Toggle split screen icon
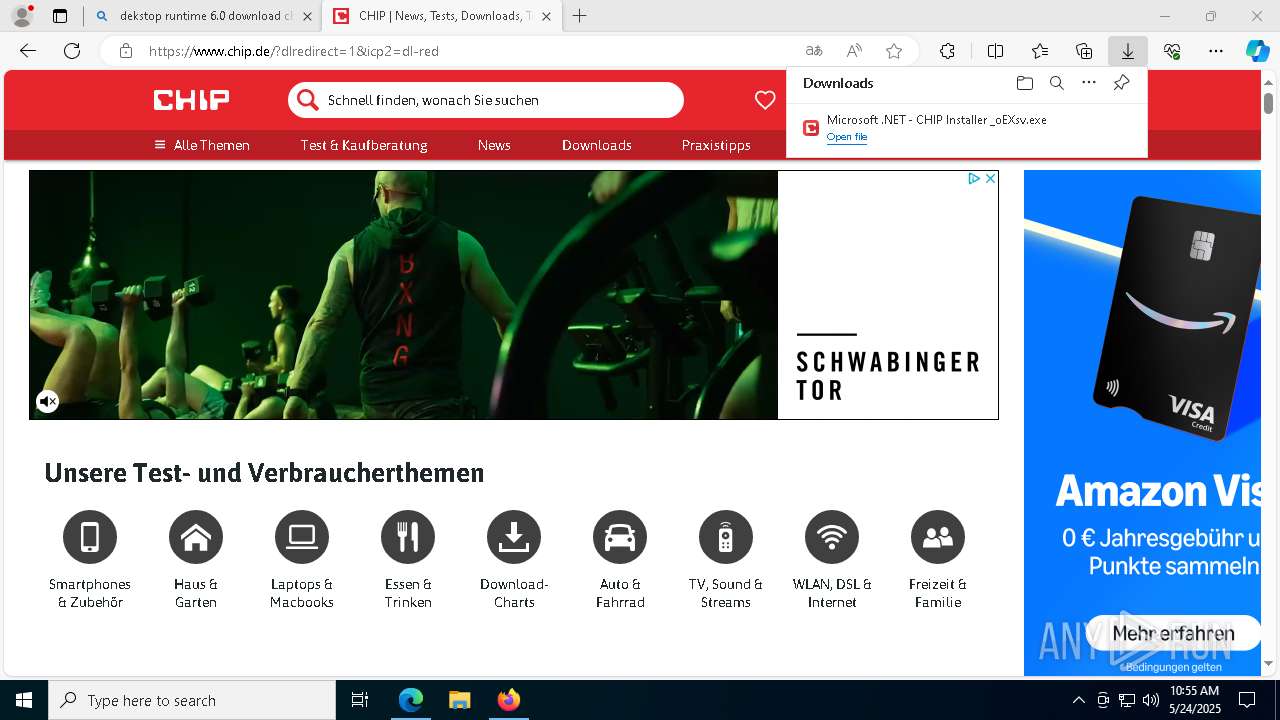The width and height of the screenshot is (1280, 720). (x=995, y=51)
